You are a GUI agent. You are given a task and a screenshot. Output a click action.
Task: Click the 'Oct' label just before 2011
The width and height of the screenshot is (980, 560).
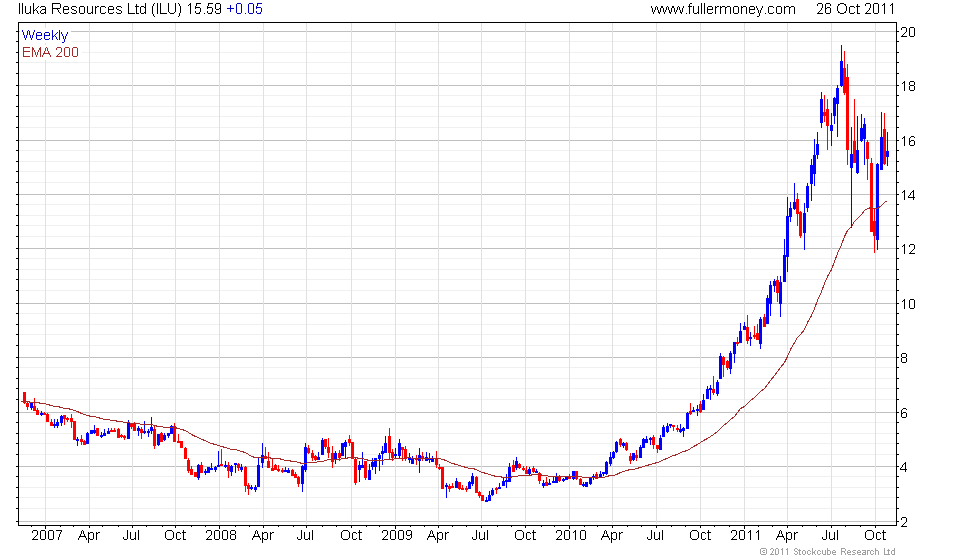pos(700,536)
